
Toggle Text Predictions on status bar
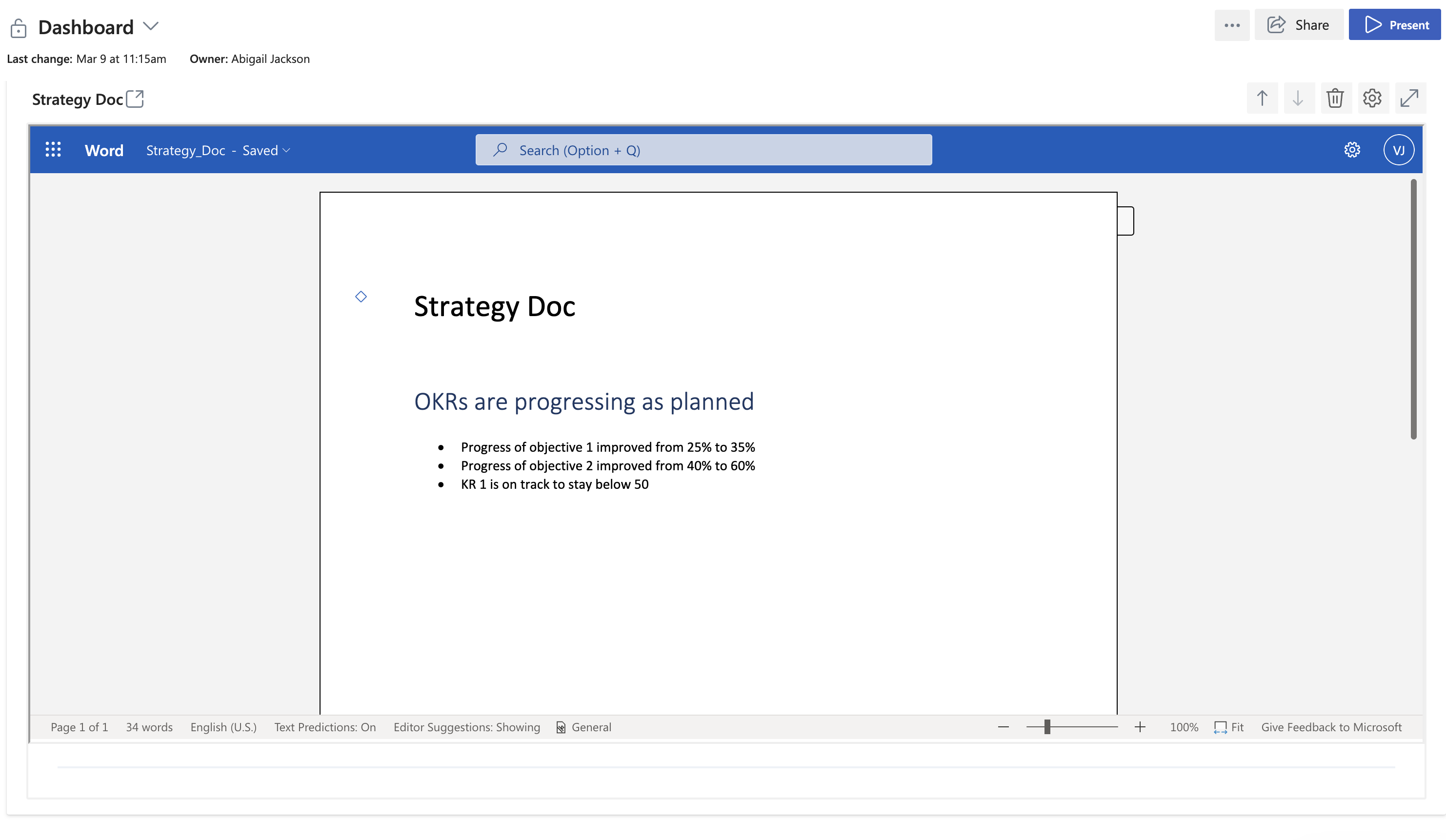click(x=325, y=727)
